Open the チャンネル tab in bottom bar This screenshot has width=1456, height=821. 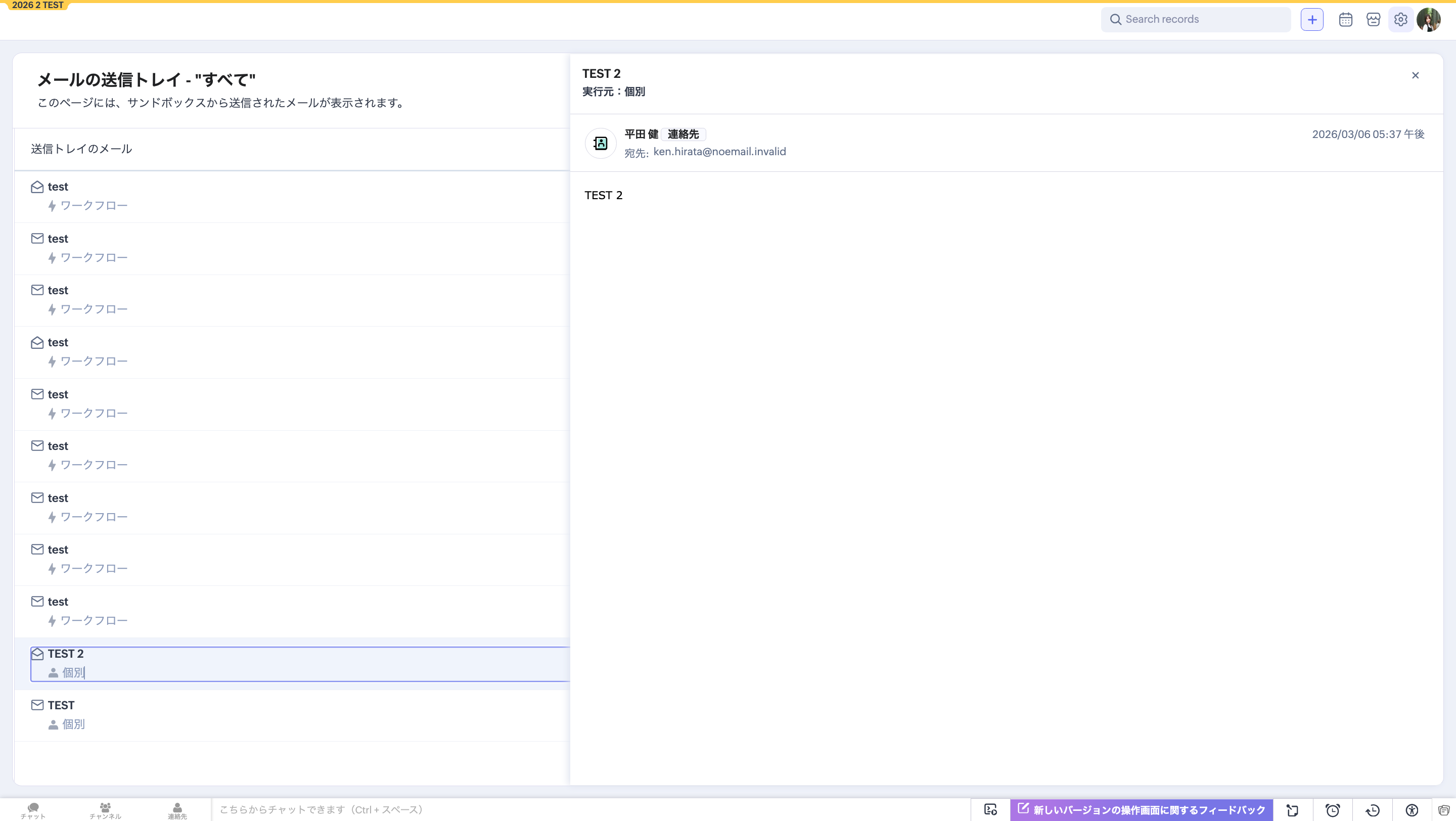point(105,810)
